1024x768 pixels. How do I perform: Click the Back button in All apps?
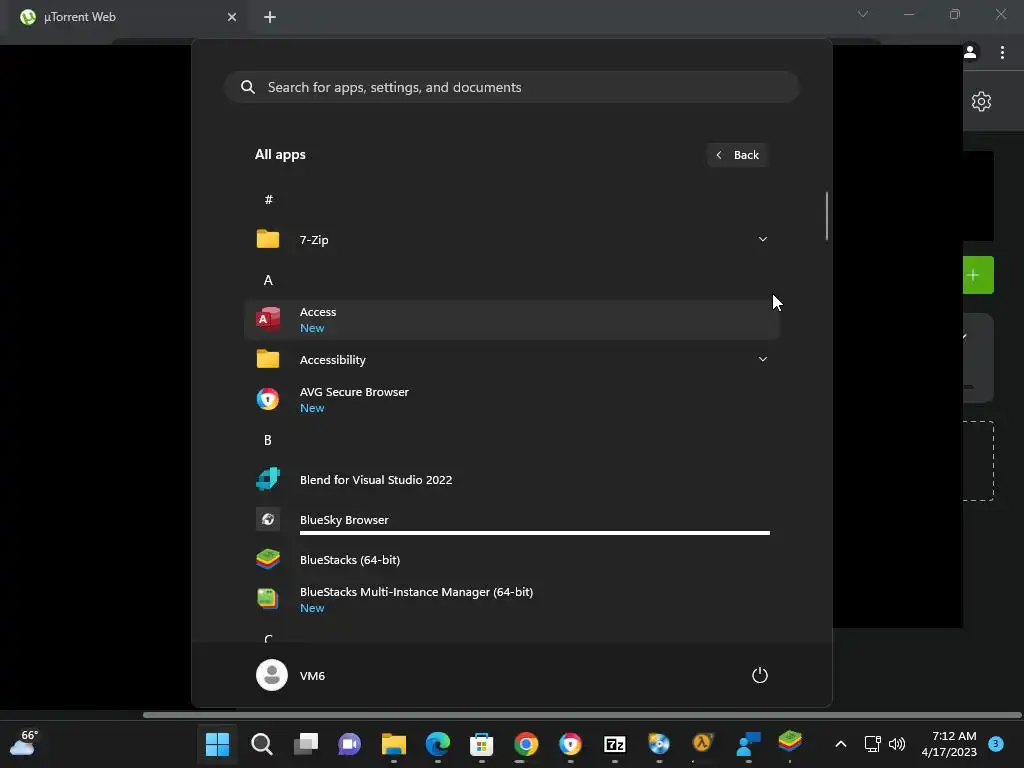737,155
